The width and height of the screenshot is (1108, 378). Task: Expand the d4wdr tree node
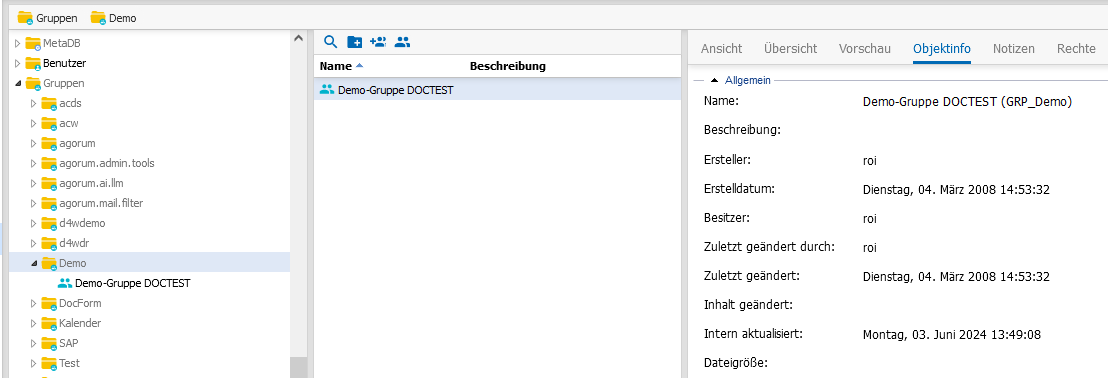33,243
